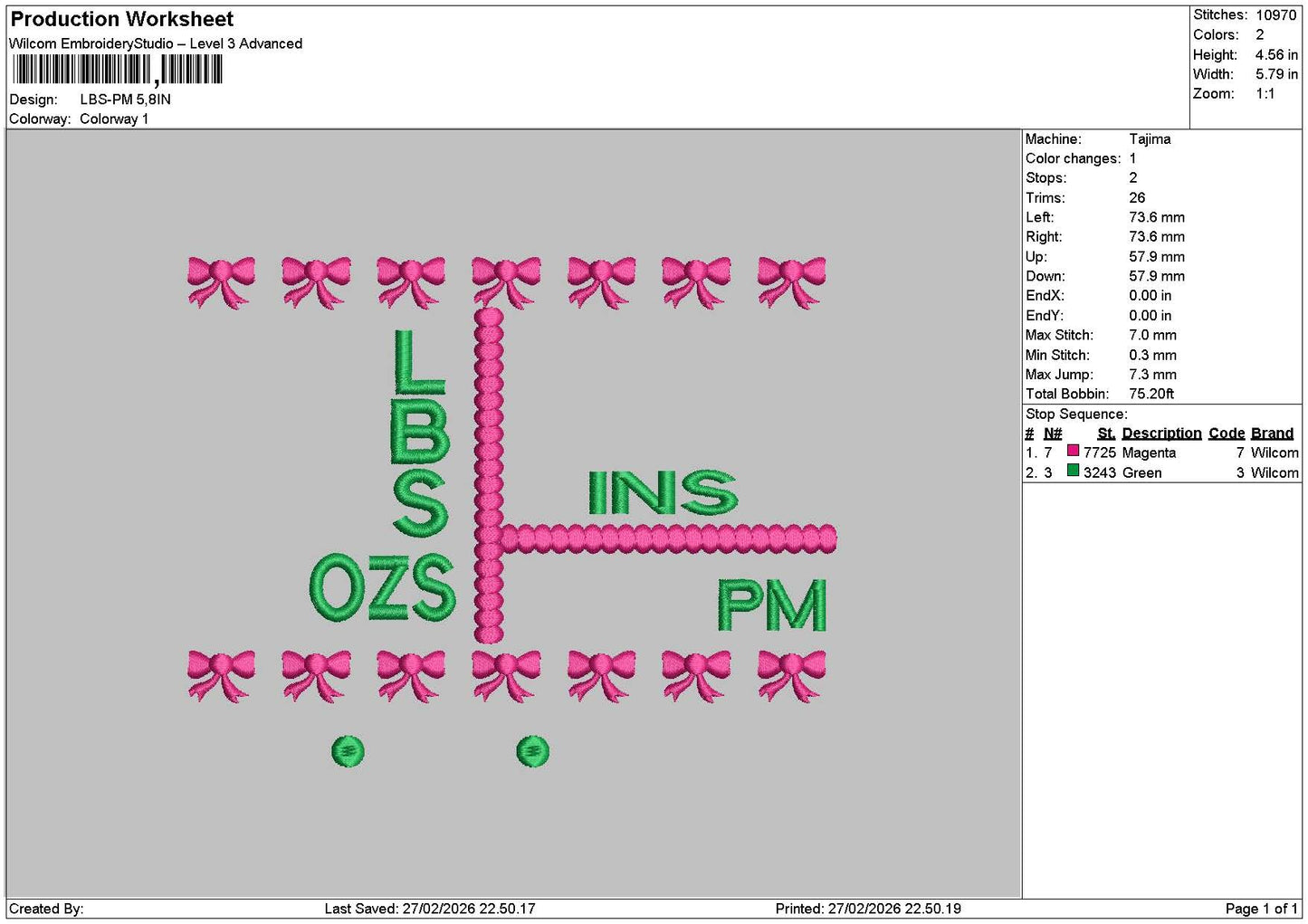Click the zoom value 1:1
This screenshot has height=924, width=1308.
[1265, 94]
